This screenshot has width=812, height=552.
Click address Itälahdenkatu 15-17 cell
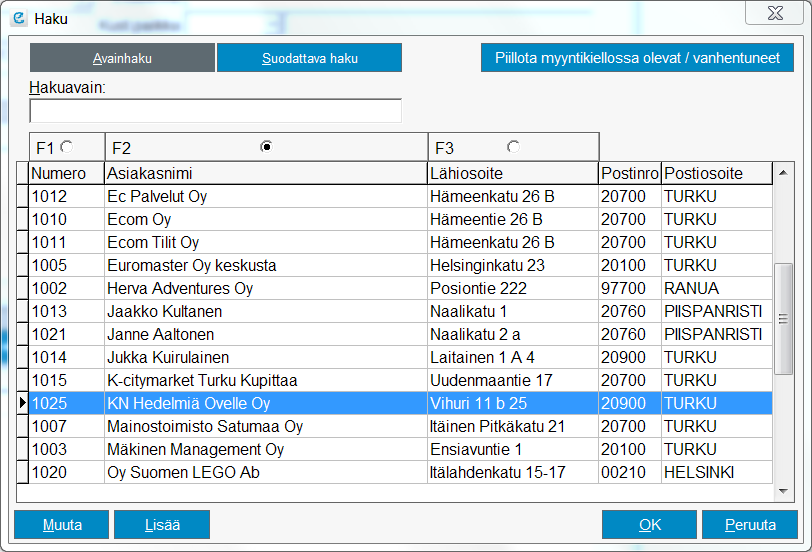click(513, 472)
